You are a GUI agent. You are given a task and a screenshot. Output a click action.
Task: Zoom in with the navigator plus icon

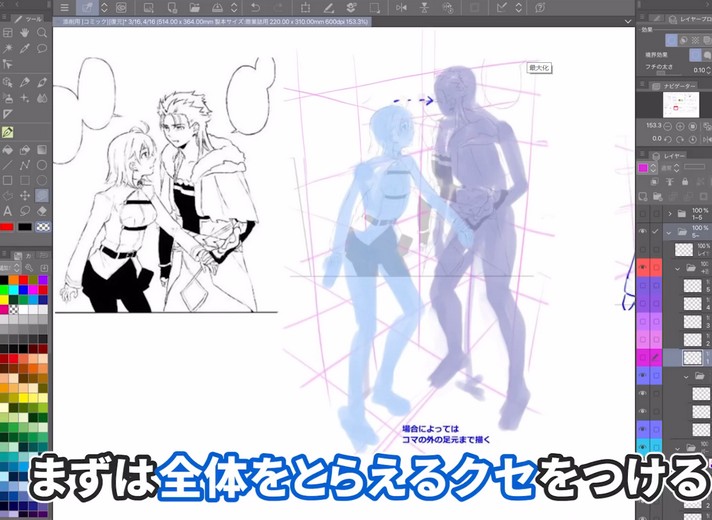(x=680, y=126)
